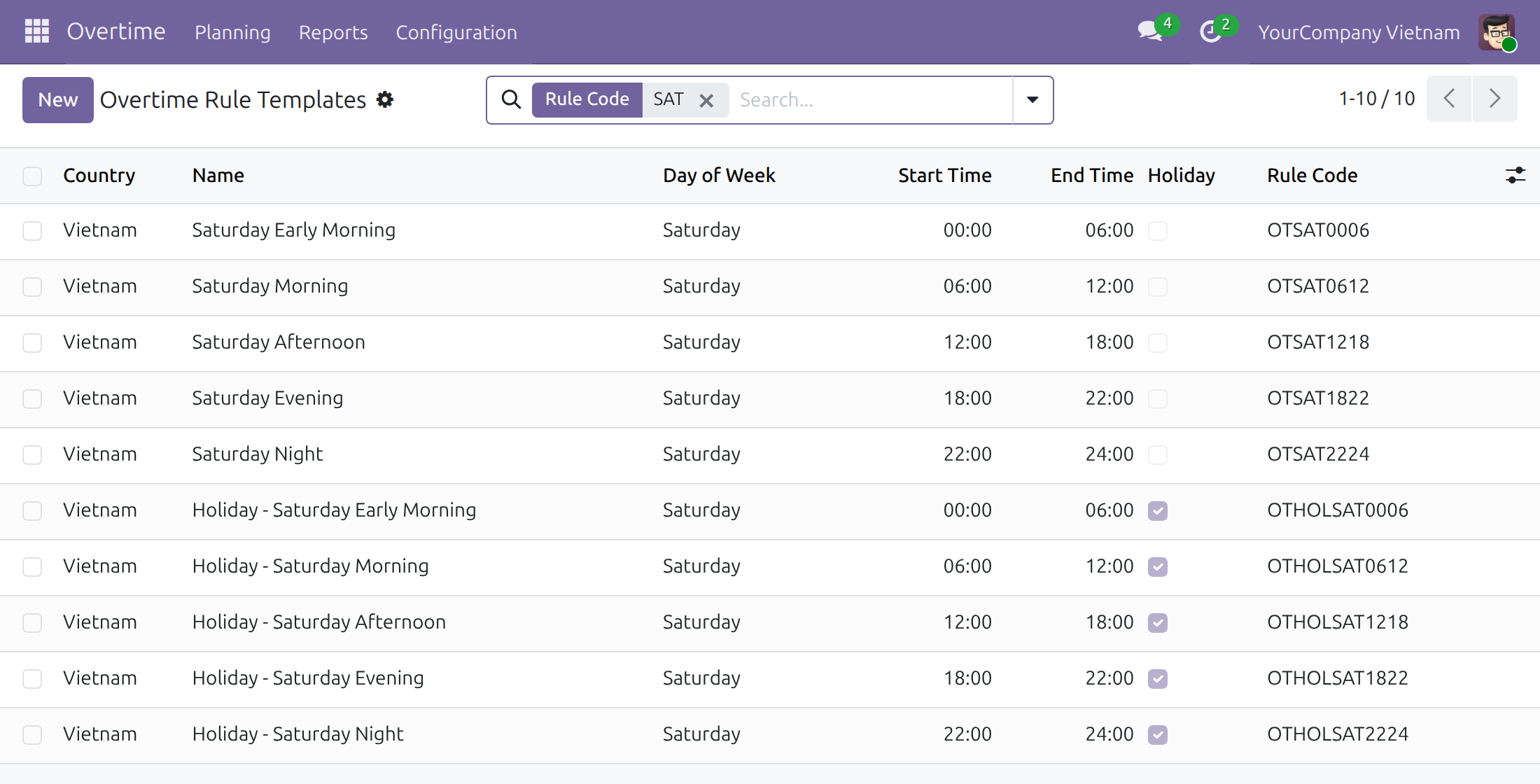Screen dimensions: 1540x784
Task: Click the Rule Code filter facet label
Action: click(x=587, y=99)
